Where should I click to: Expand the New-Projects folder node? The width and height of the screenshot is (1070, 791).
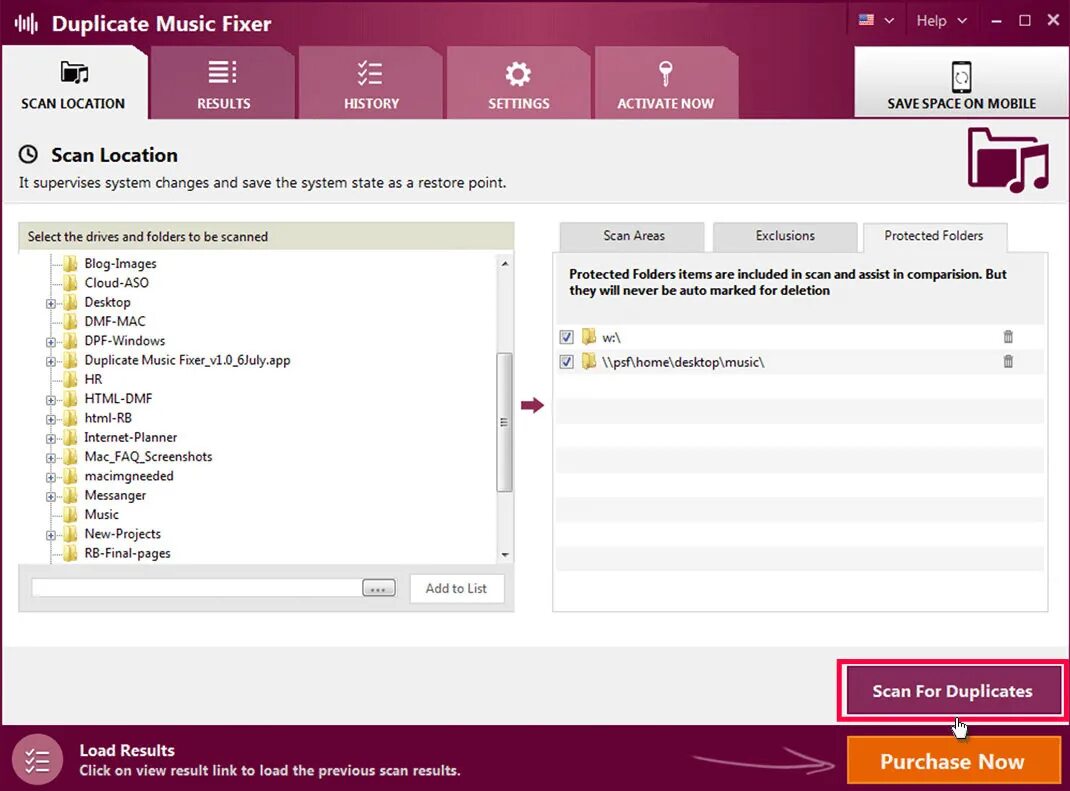coord(51,535)
